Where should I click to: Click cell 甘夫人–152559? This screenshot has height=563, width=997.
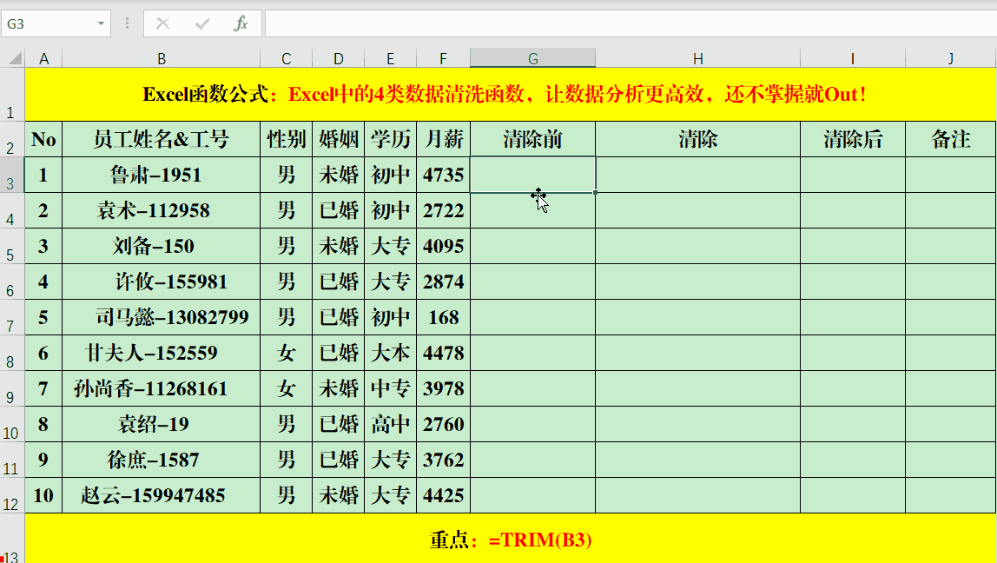click(x=162, y=353)
